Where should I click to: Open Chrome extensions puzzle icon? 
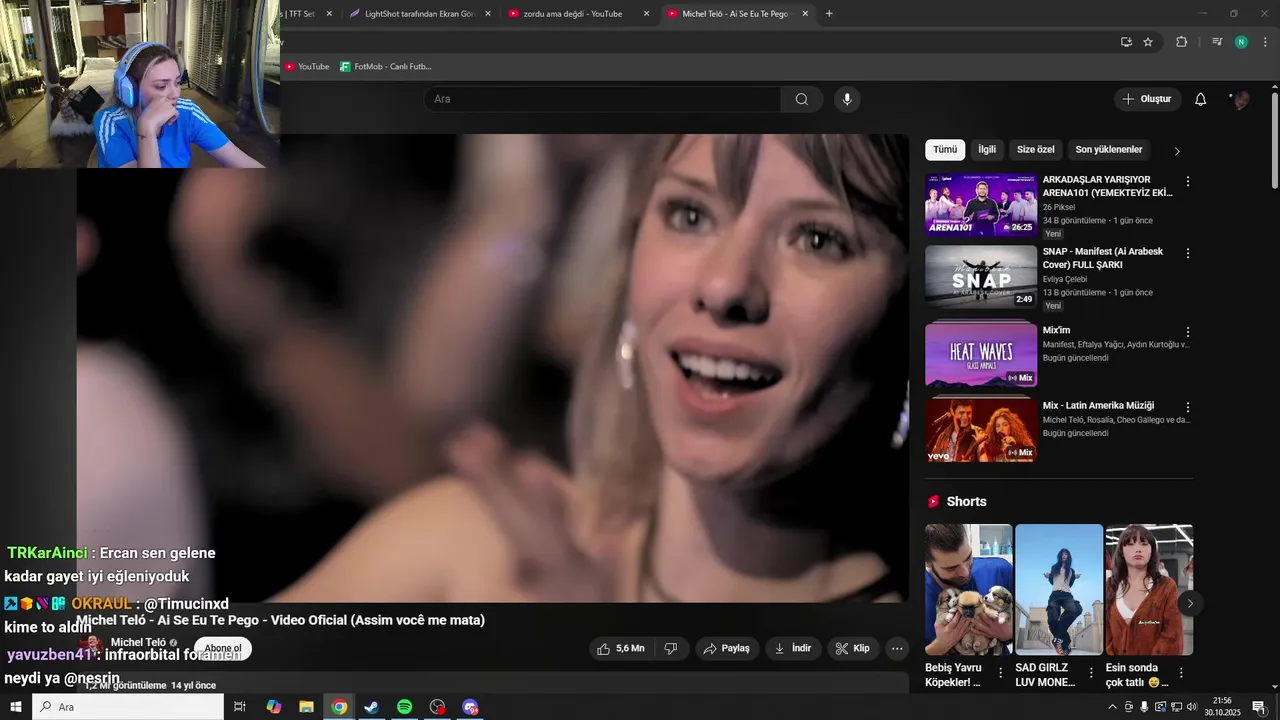[1181, 42]
